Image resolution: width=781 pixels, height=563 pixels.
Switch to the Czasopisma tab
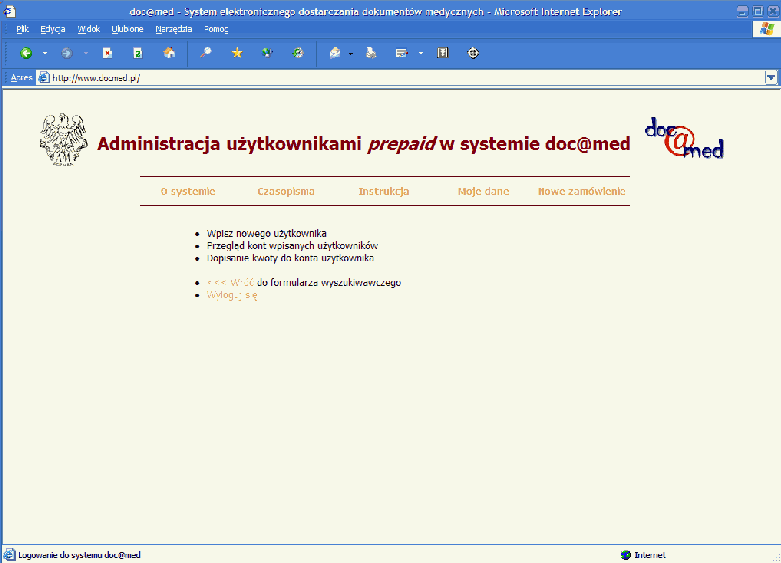click(x=286, y=191)
